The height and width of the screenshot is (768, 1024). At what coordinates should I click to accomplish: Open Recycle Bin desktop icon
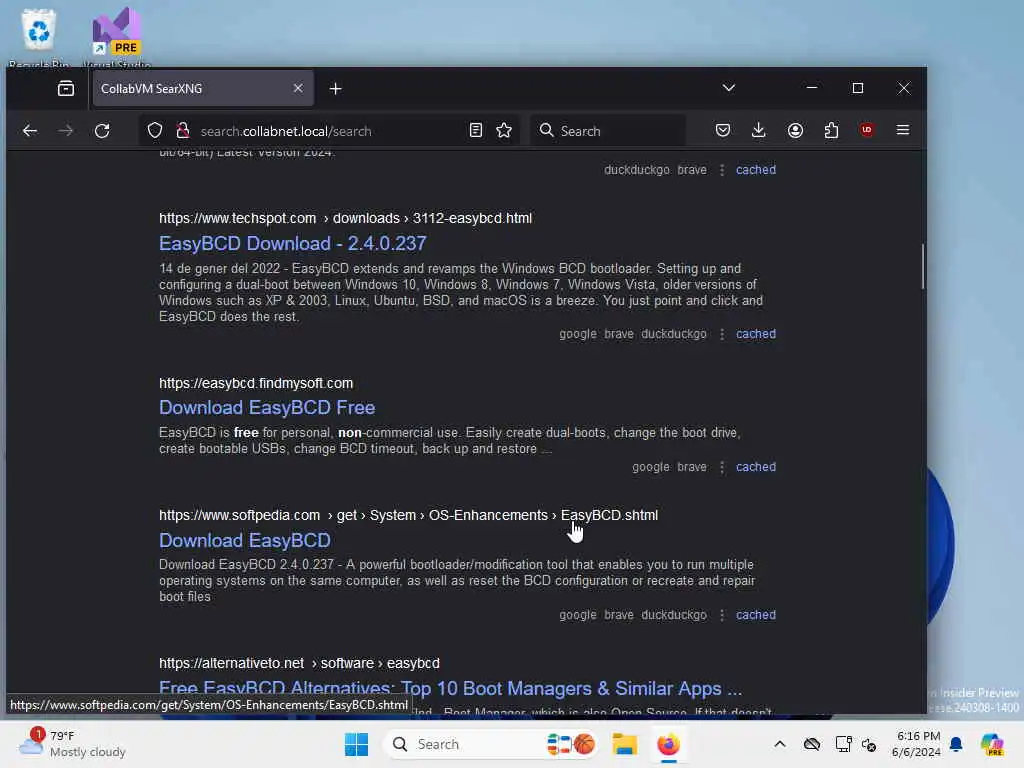39,38
